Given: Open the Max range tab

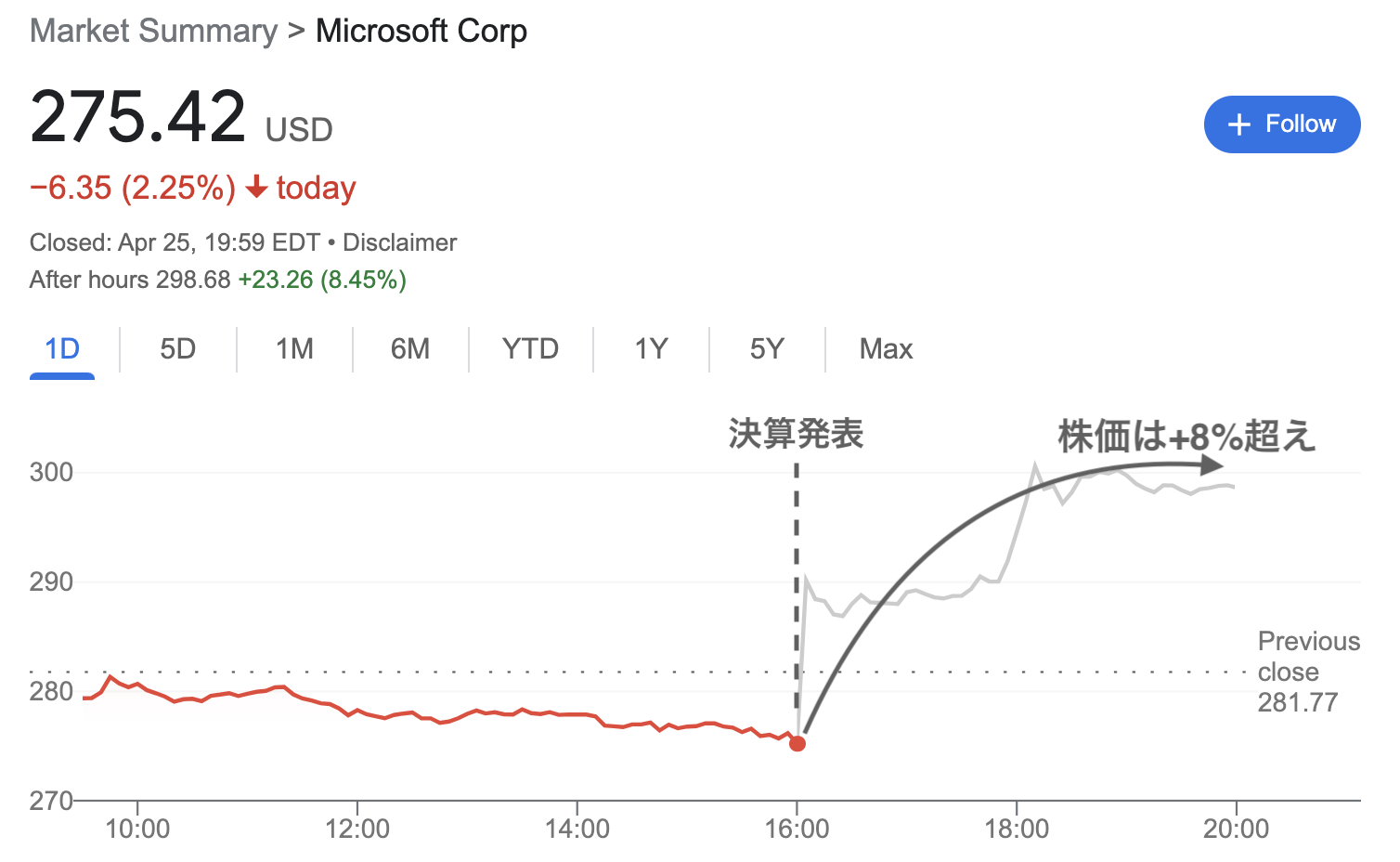Looking at the screenshot, I should point(886,349).
